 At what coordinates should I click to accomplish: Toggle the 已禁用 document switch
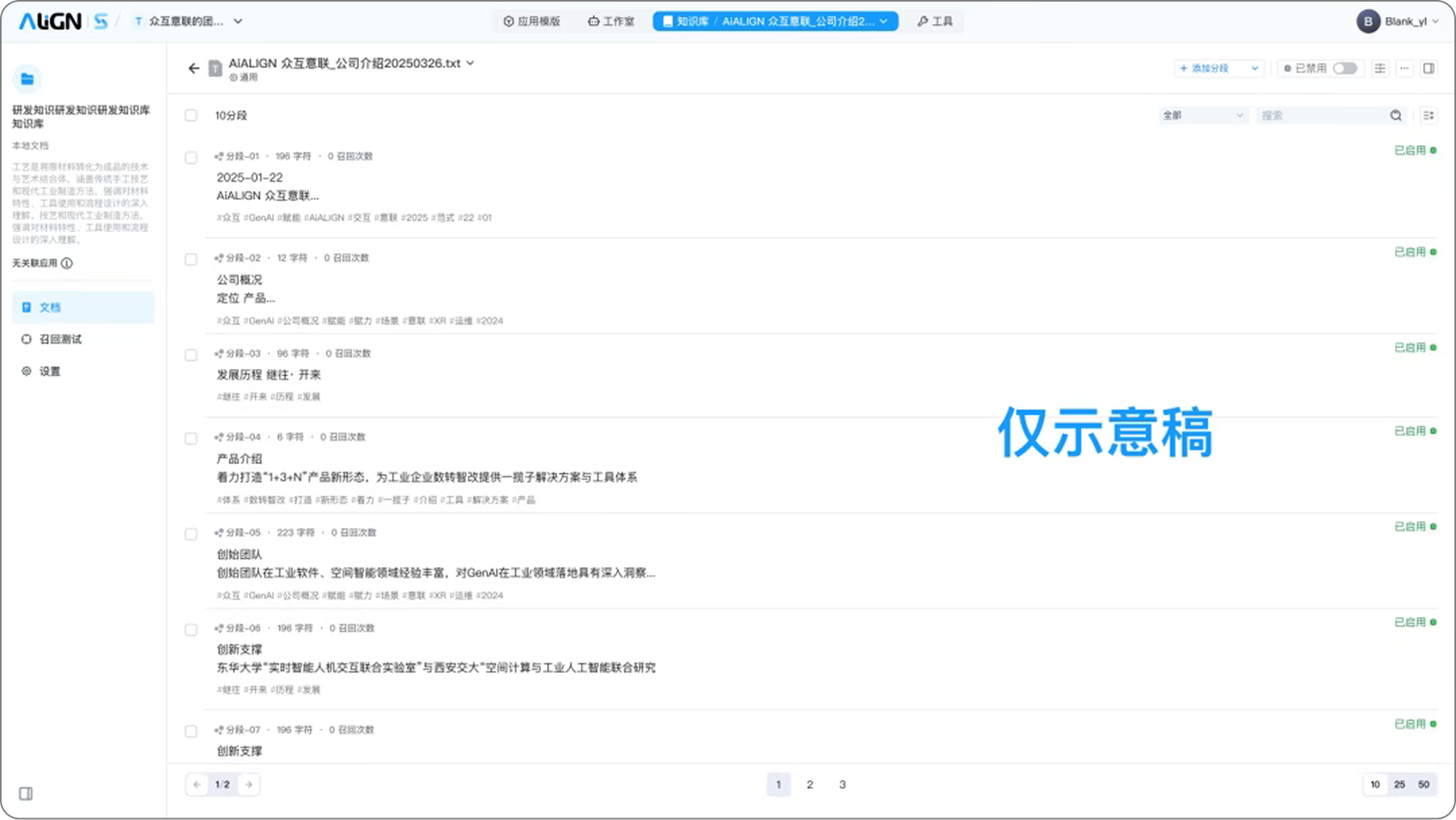[x=1344, y=69]
